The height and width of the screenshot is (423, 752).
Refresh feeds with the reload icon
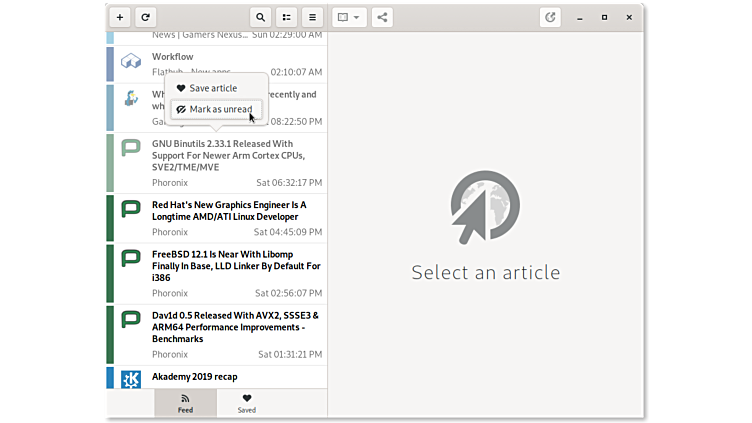tap(146, 17)
